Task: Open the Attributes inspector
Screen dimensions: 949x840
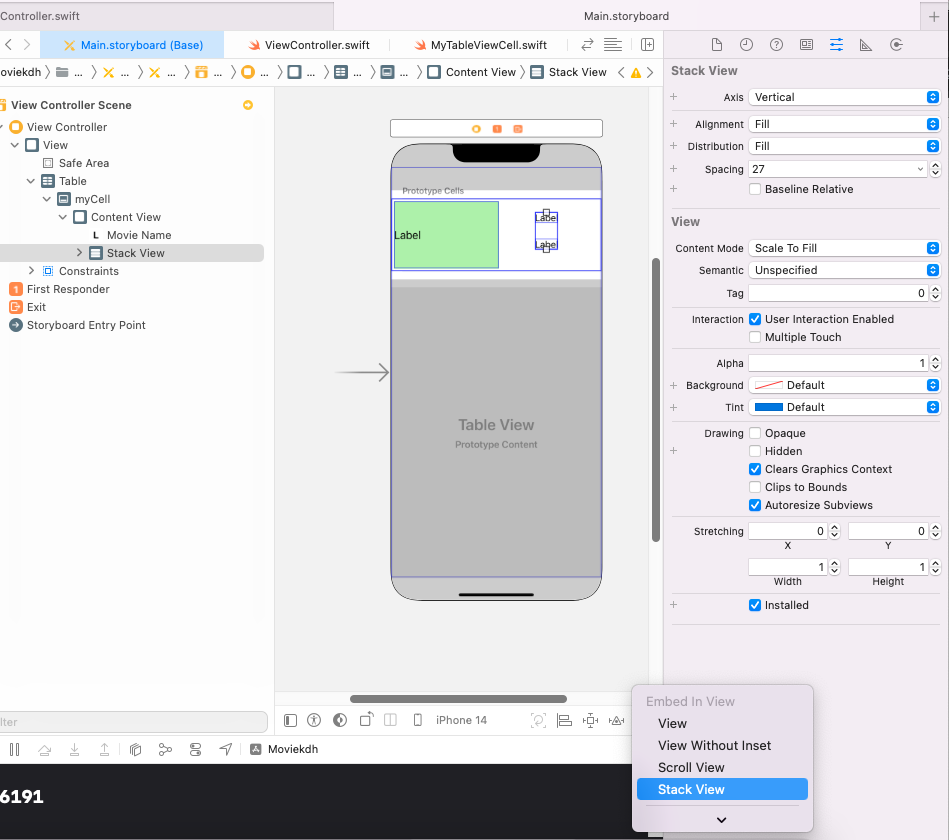Action: pos(836,45)
